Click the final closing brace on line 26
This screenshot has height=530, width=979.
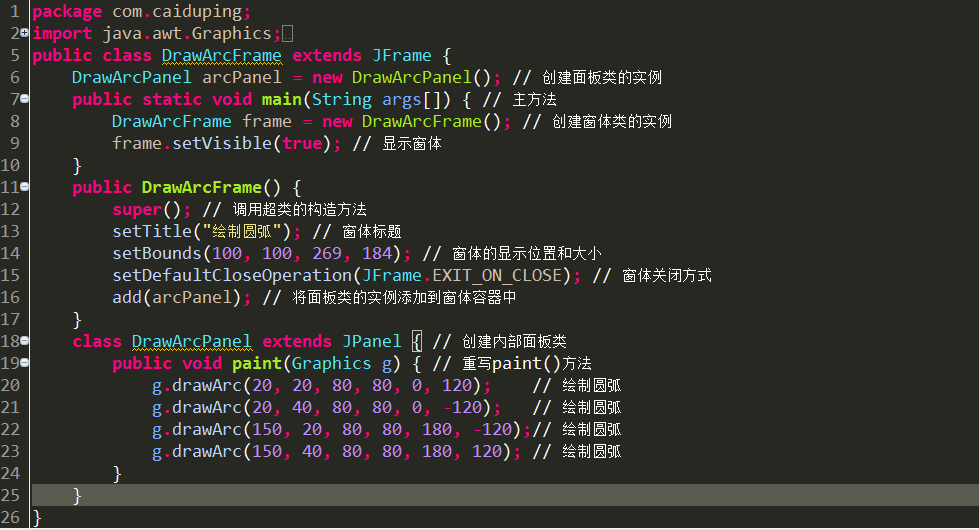click(37, 518)
